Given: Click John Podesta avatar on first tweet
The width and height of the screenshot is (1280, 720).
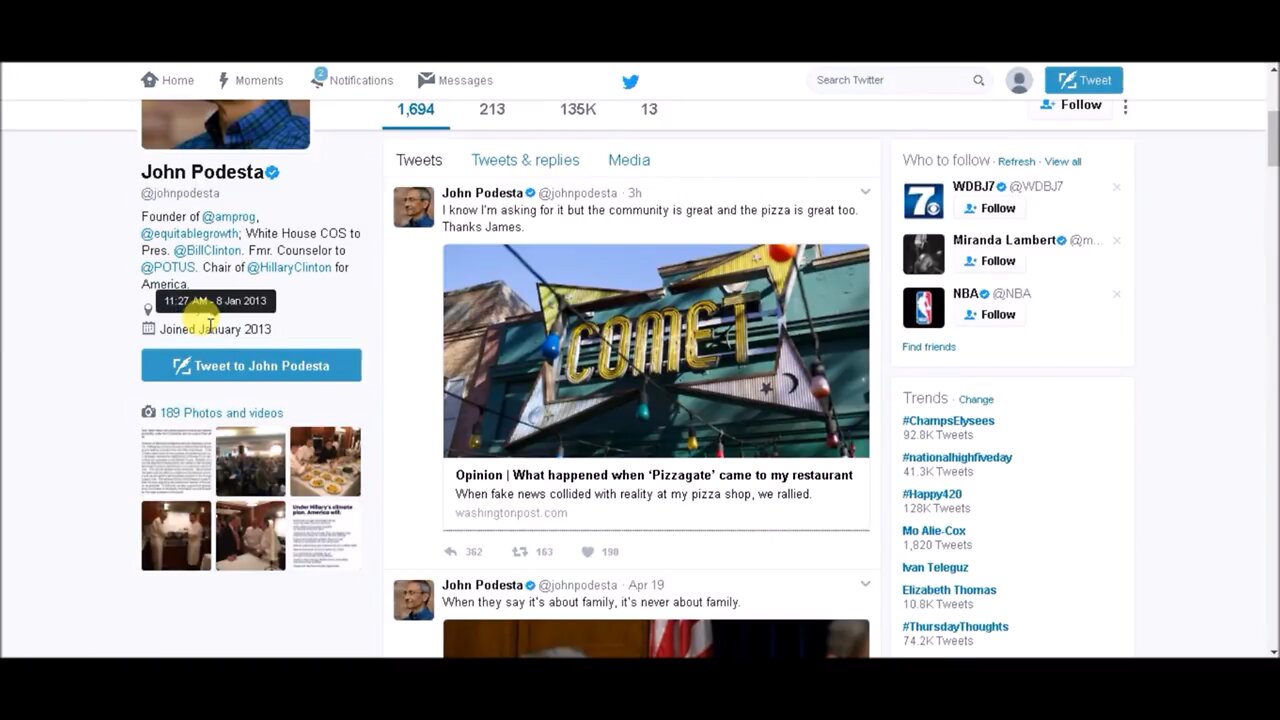Looking at the screenshot, I should [x=414, y=207].
